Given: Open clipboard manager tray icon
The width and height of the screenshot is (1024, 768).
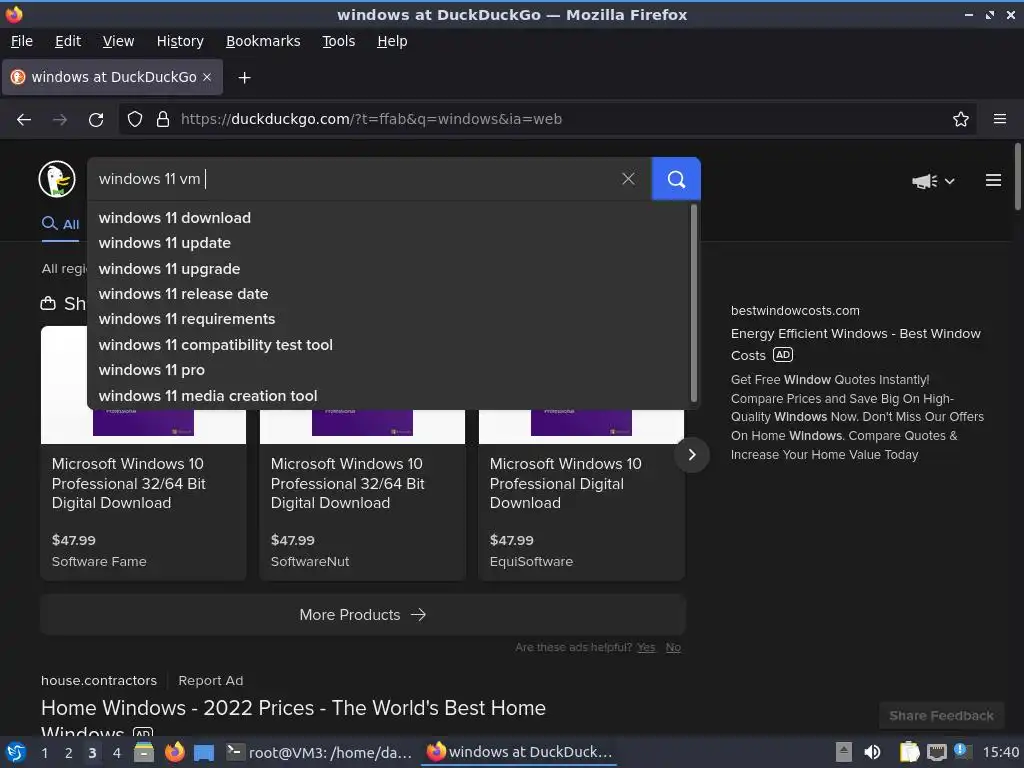Looking at the screenshot, I should (x=909, y=752).
